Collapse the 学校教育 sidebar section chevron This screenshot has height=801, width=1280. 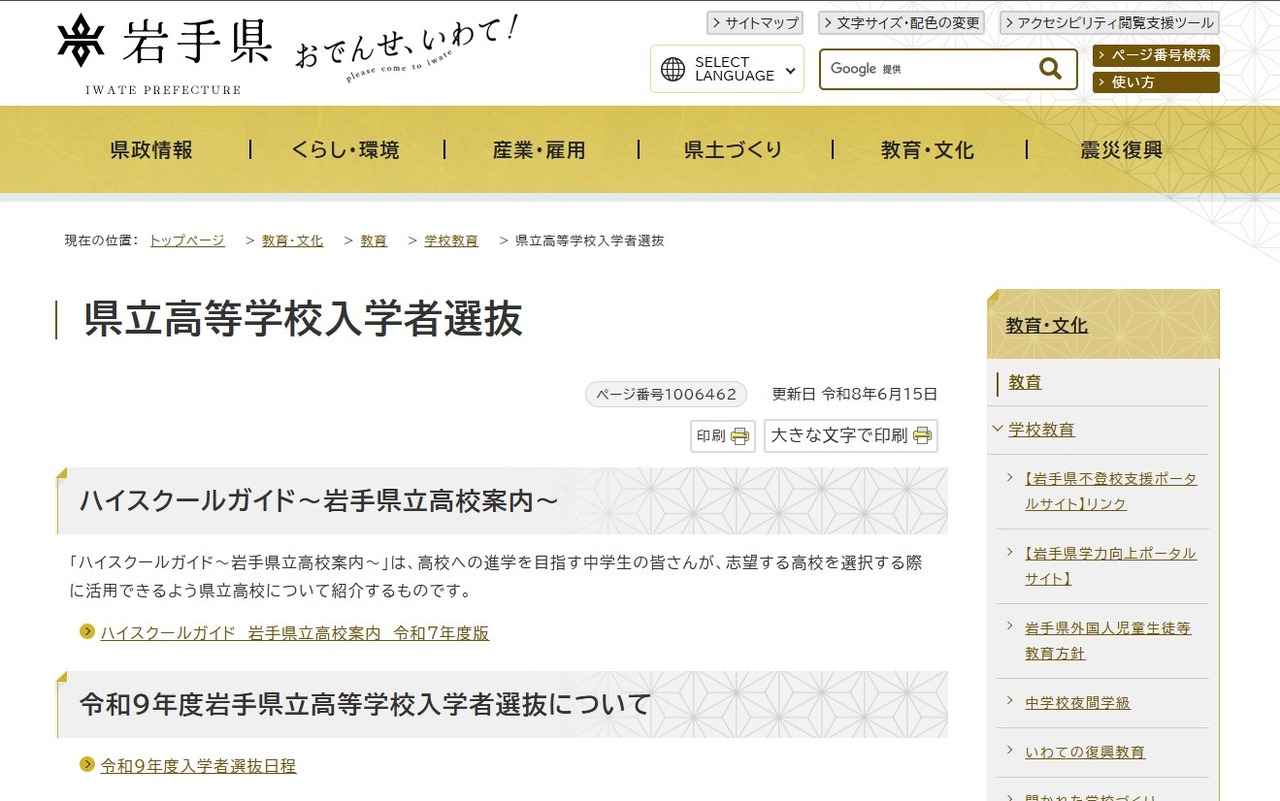point(997,429)
